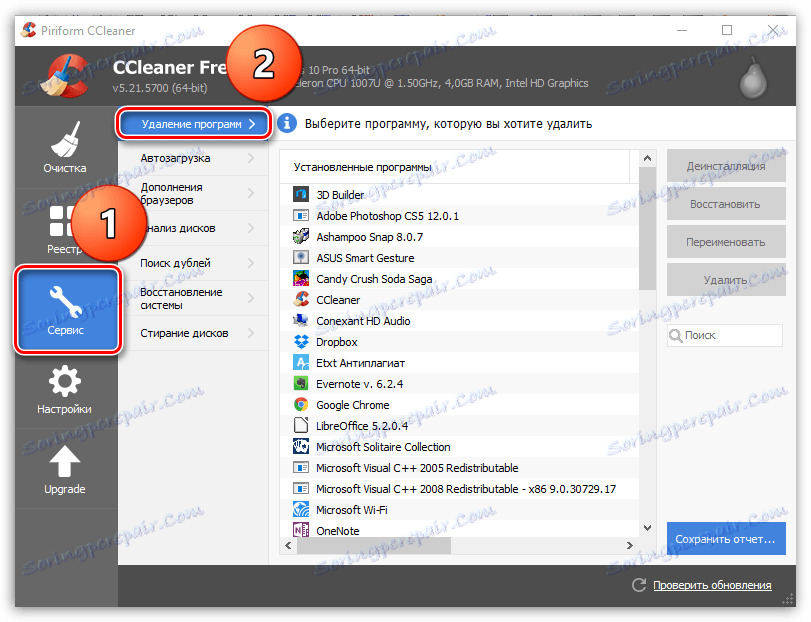The width and height of the screenshot is (811, 622).
Task: Click the Microsoft Solitaire Collection icon
Action: [301, 447]
